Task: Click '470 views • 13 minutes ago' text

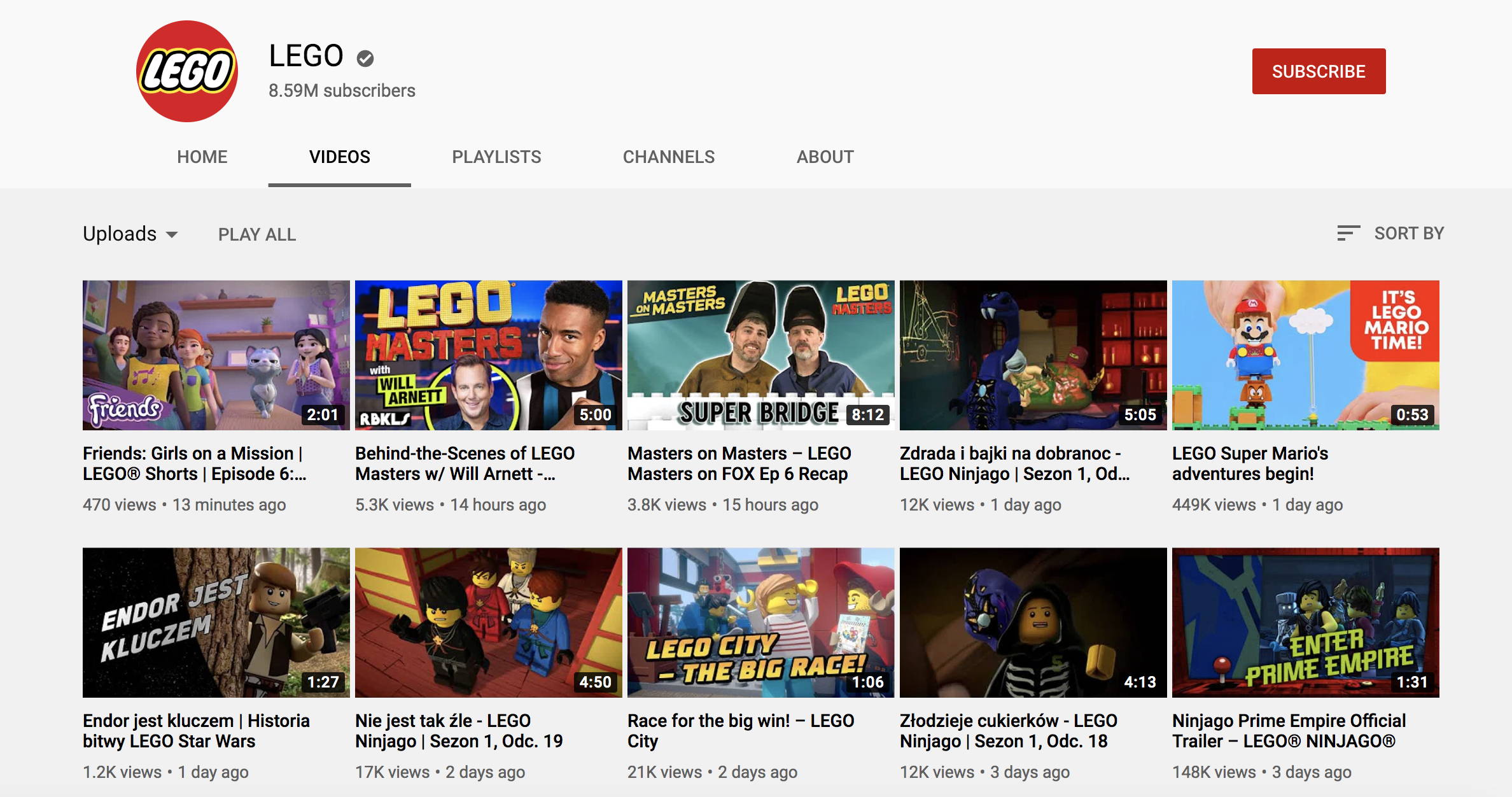Action: pos(185,505)
